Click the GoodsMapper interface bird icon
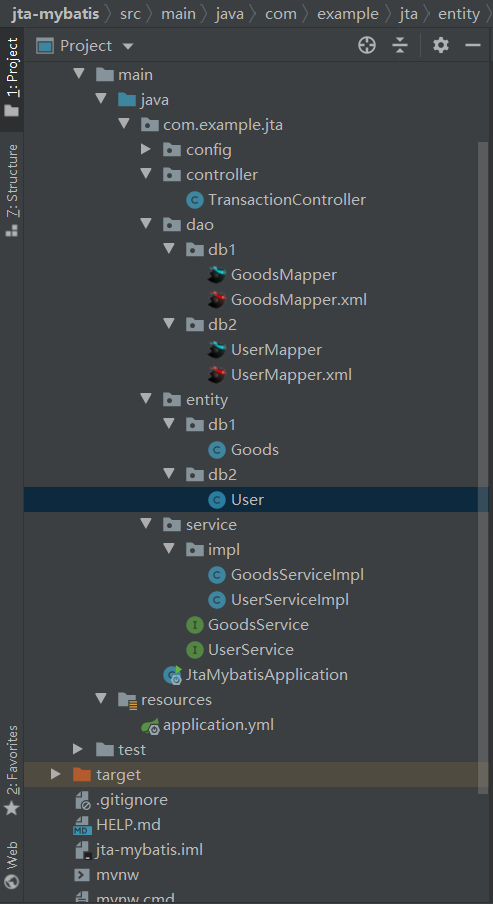 tap(217, 275)
